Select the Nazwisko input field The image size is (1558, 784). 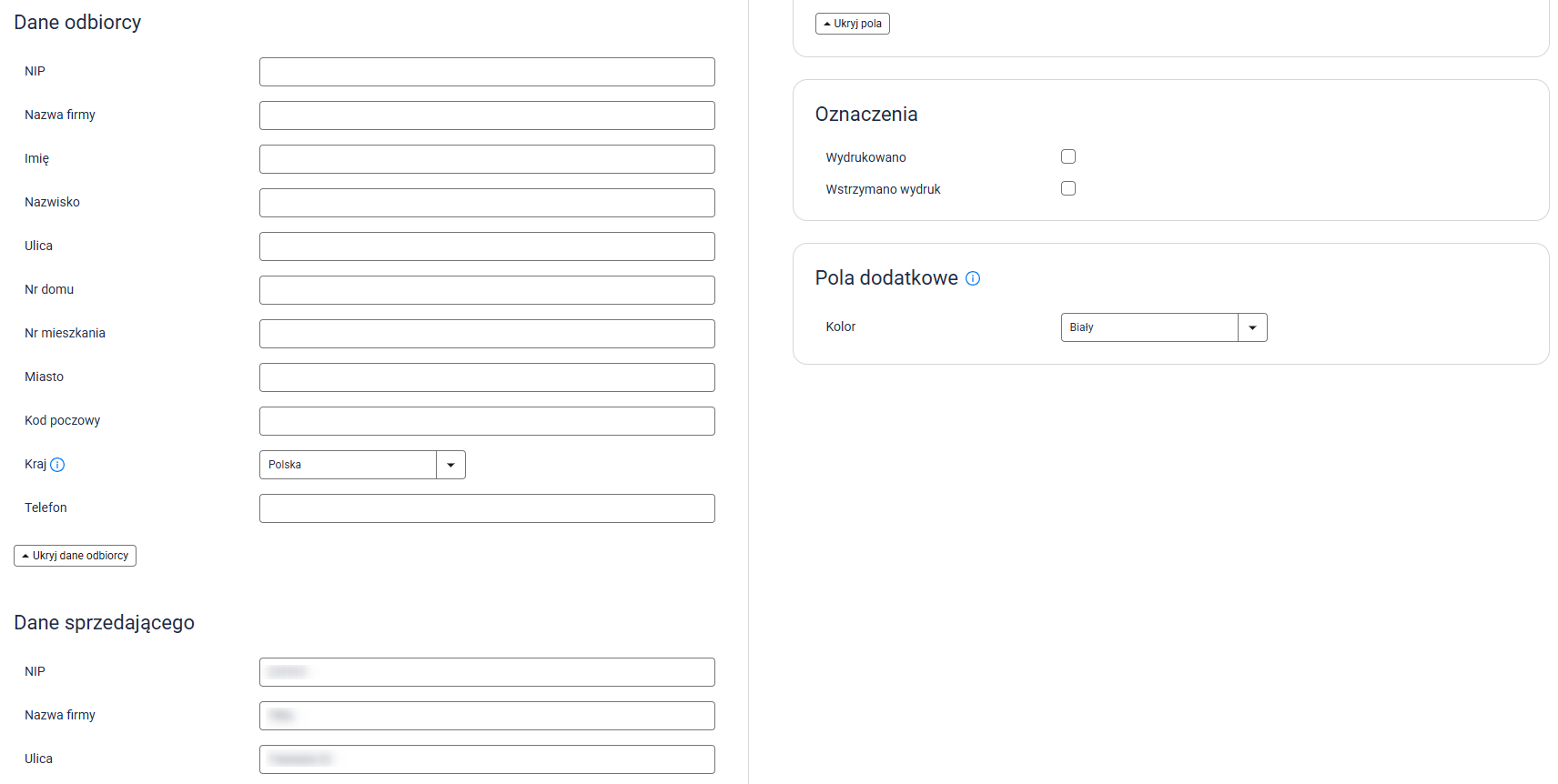point(487,203)
